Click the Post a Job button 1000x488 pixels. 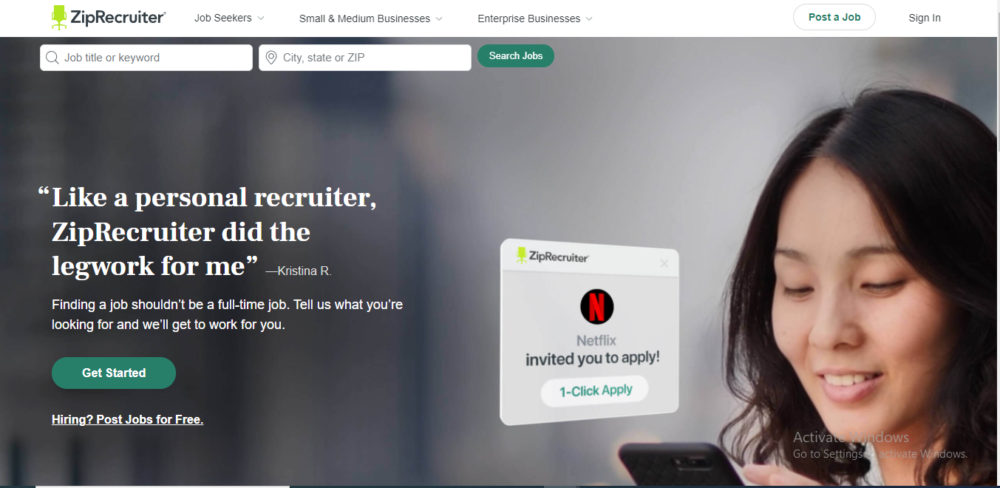coord(834,17)
